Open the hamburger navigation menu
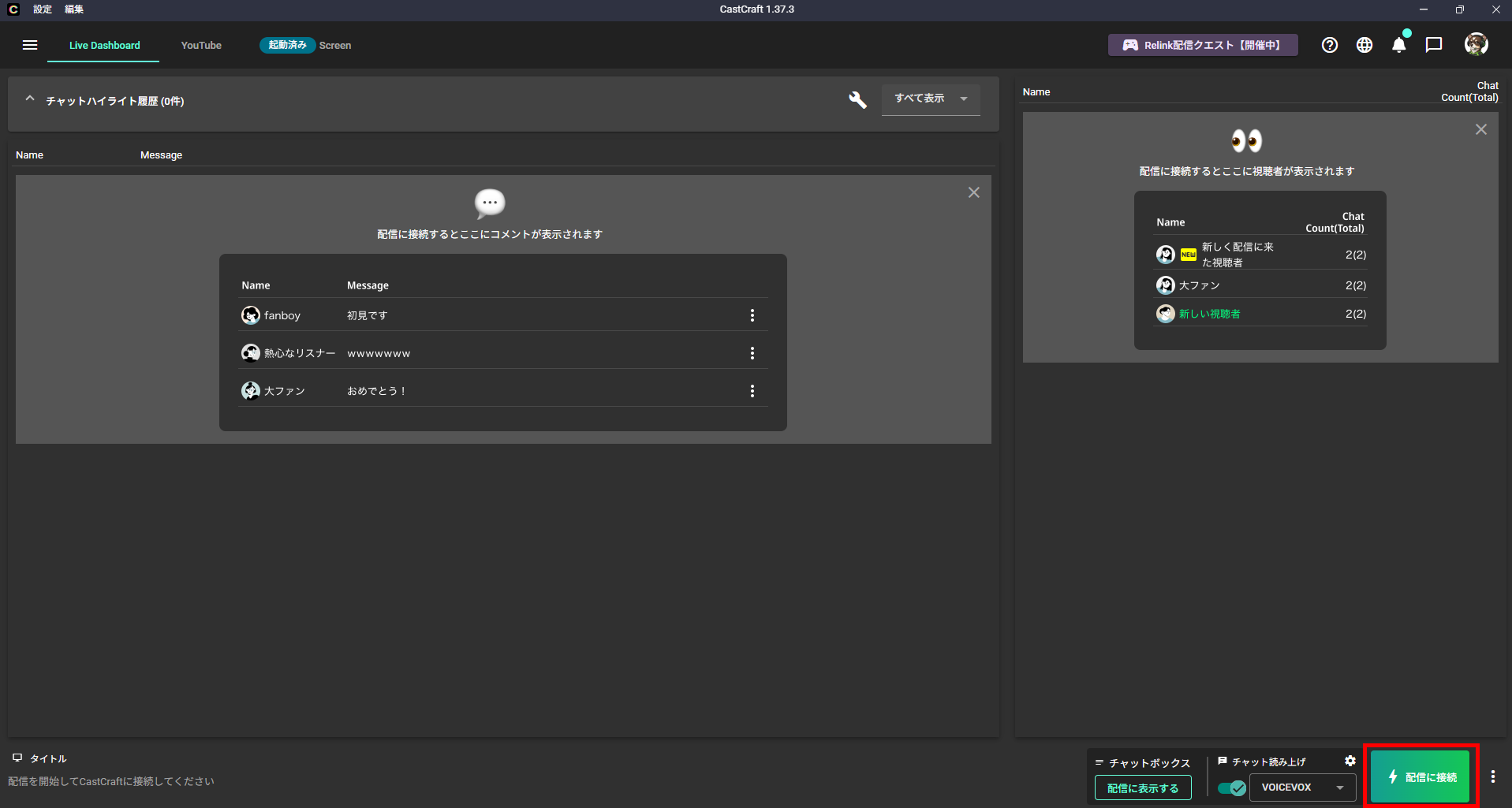The height and width of the screenshot is (808, 1512). [x=30, y=45]
